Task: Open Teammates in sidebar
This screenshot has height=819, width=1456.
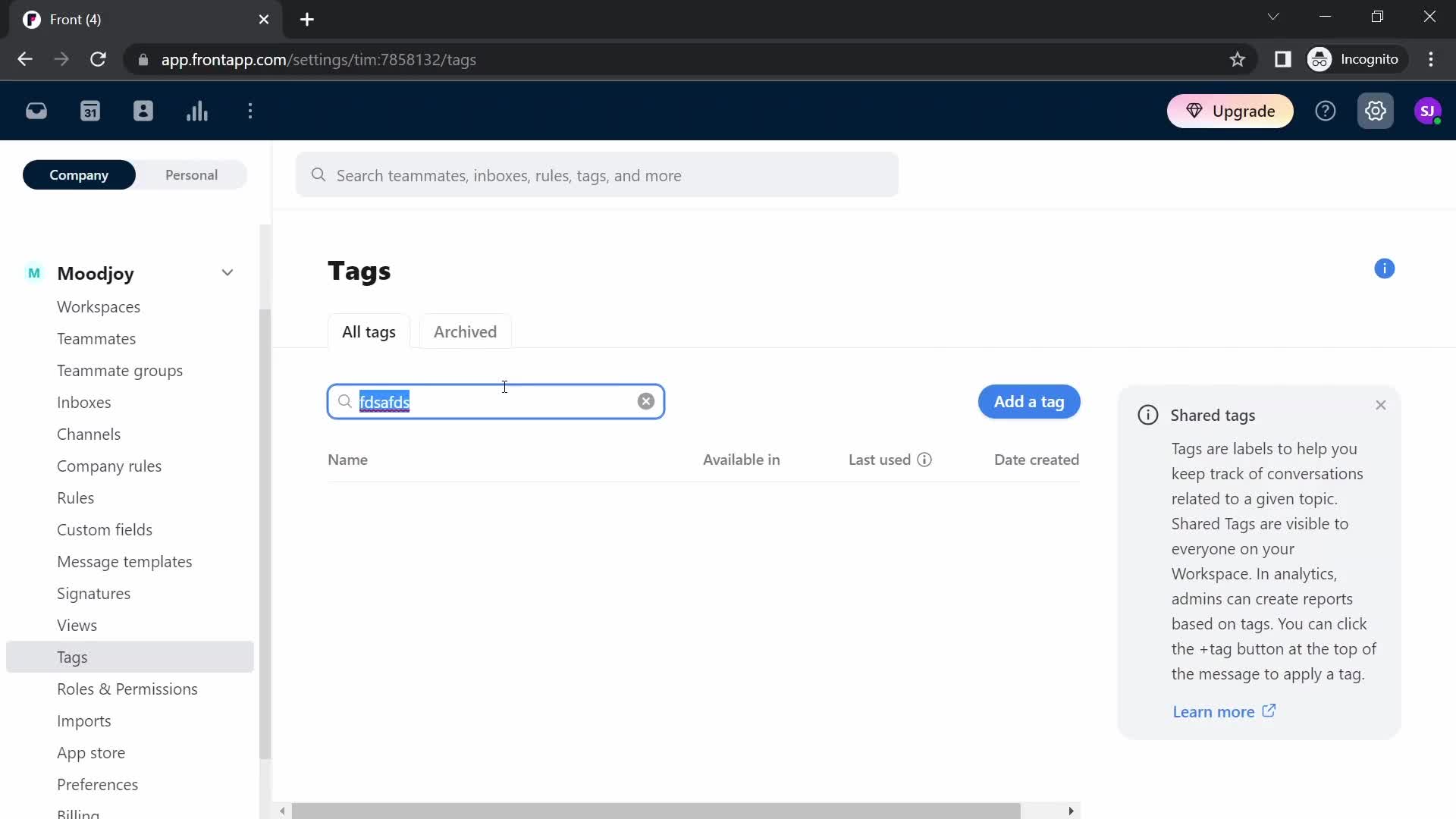Action: (x=96, y=339)
